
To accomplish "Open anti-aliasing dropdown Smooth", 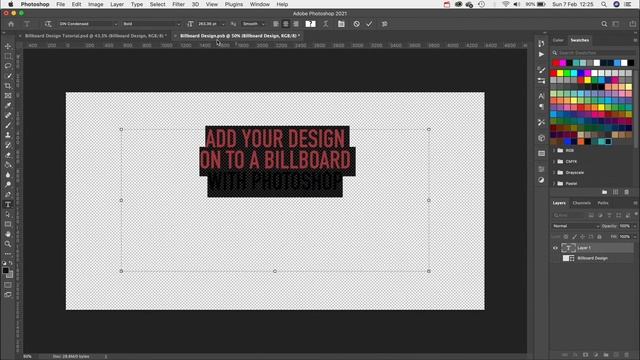I will (253, 24).
